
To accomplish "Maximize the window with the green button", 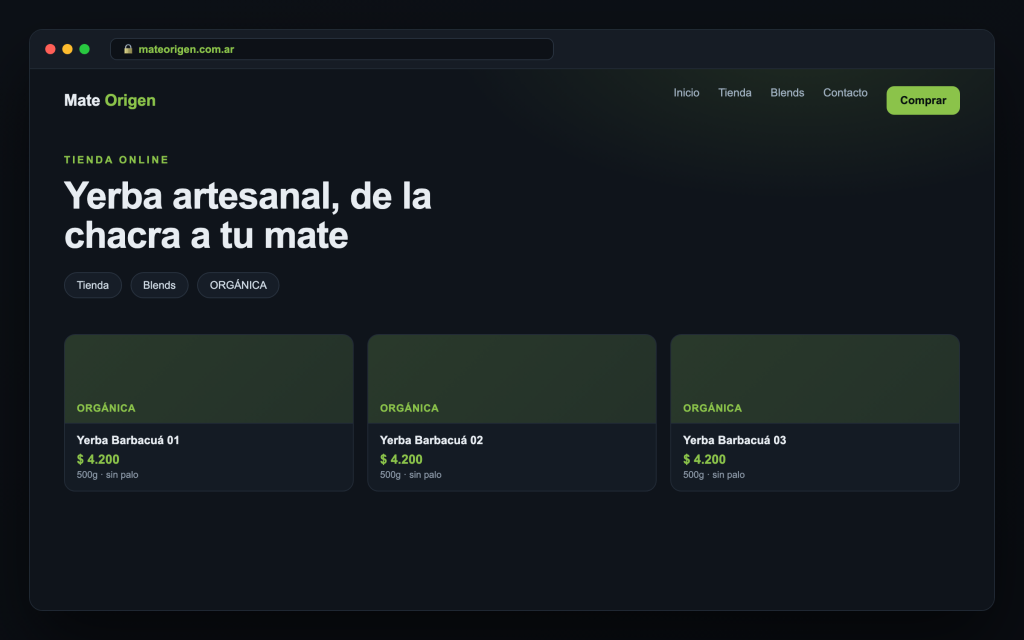I will coord(84,49).
